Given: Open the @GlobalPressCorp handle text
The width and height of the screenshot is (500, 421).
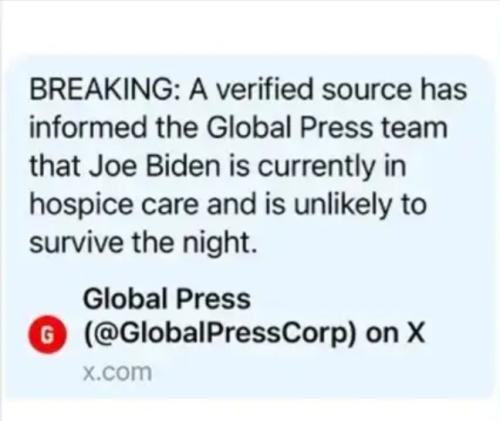Looking at the screenshot, I should point(220,333).
